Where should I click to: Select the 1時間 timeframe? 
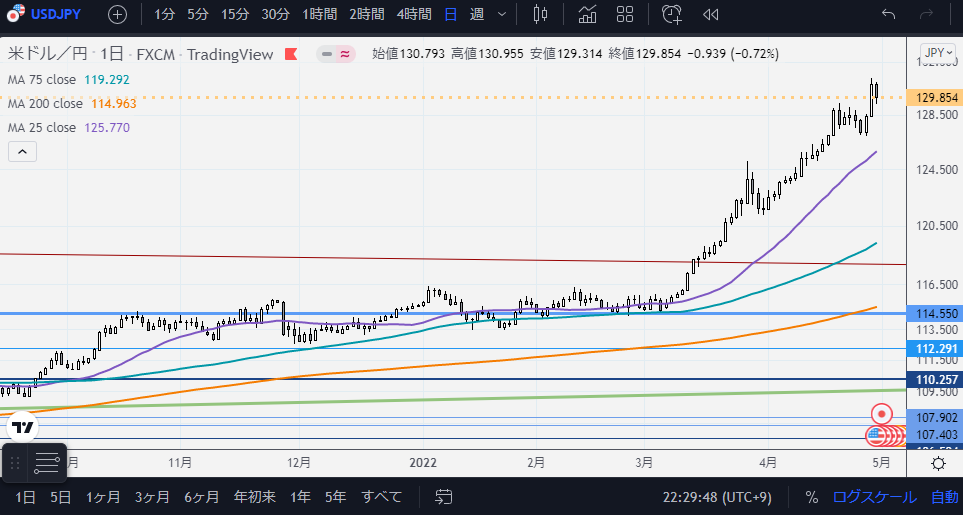coord(320,15)
